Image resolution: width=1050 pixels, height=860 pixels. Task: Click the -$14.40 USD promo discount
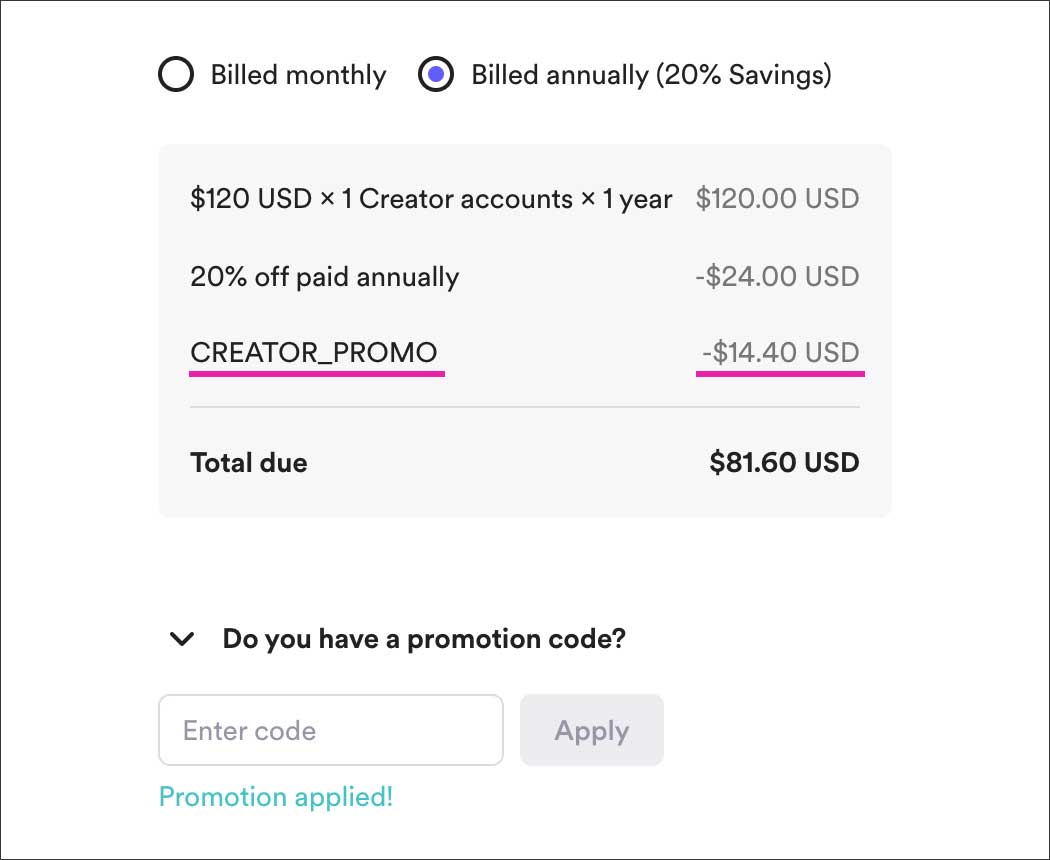[780, 352]
